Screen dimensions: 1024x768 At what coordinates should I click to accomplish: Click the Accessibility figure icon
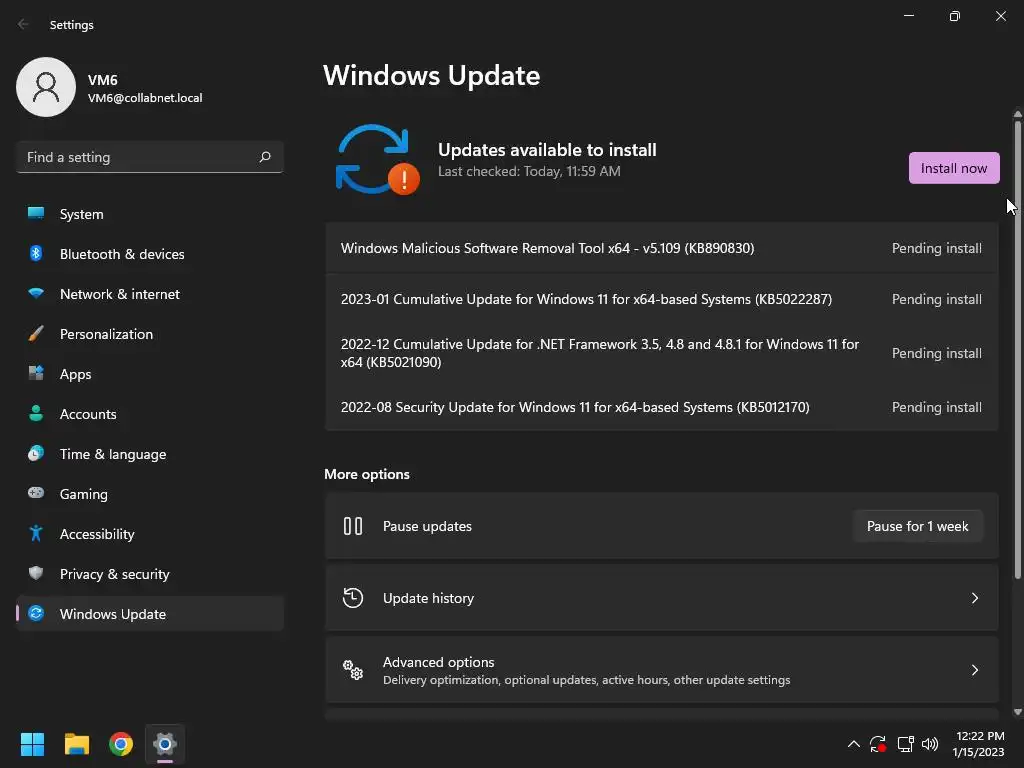(36, 534)
